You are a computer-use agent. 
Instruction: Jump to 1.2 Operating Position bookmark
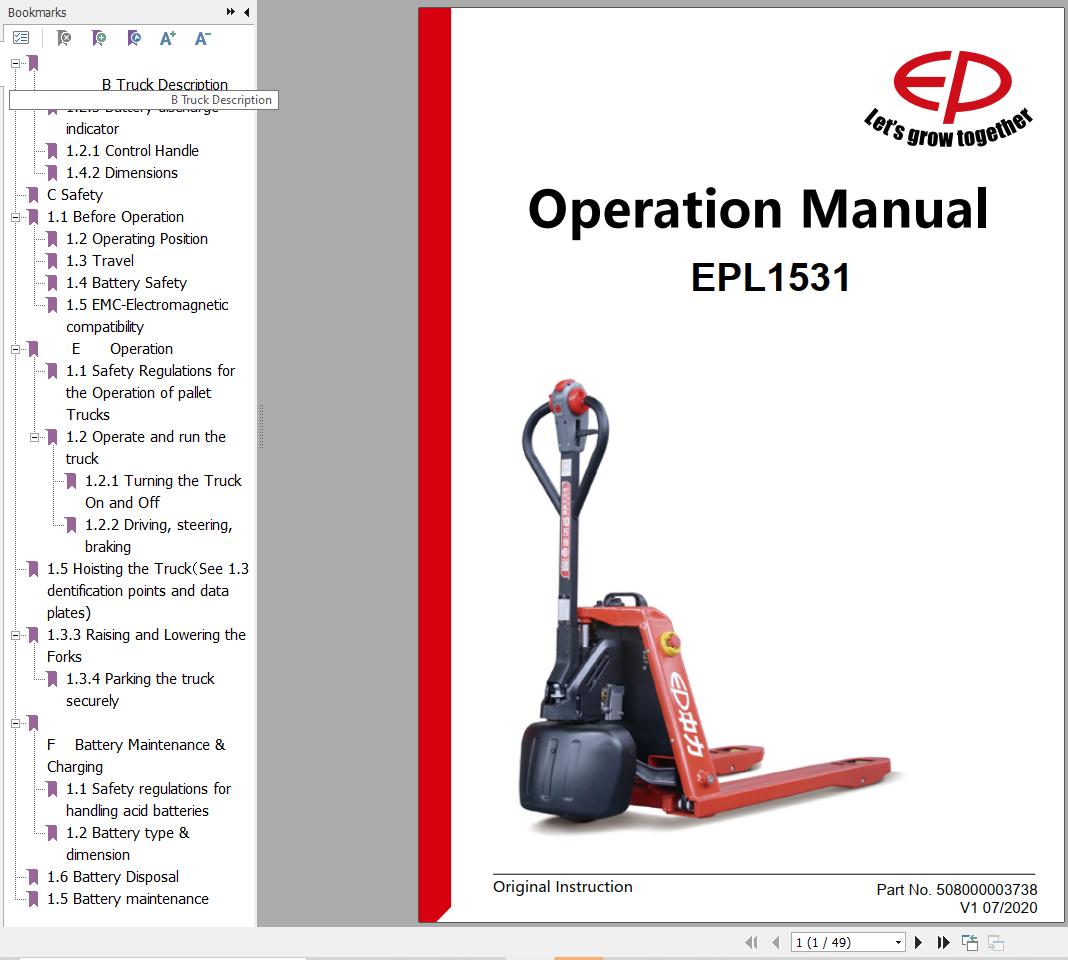point(137,239)
